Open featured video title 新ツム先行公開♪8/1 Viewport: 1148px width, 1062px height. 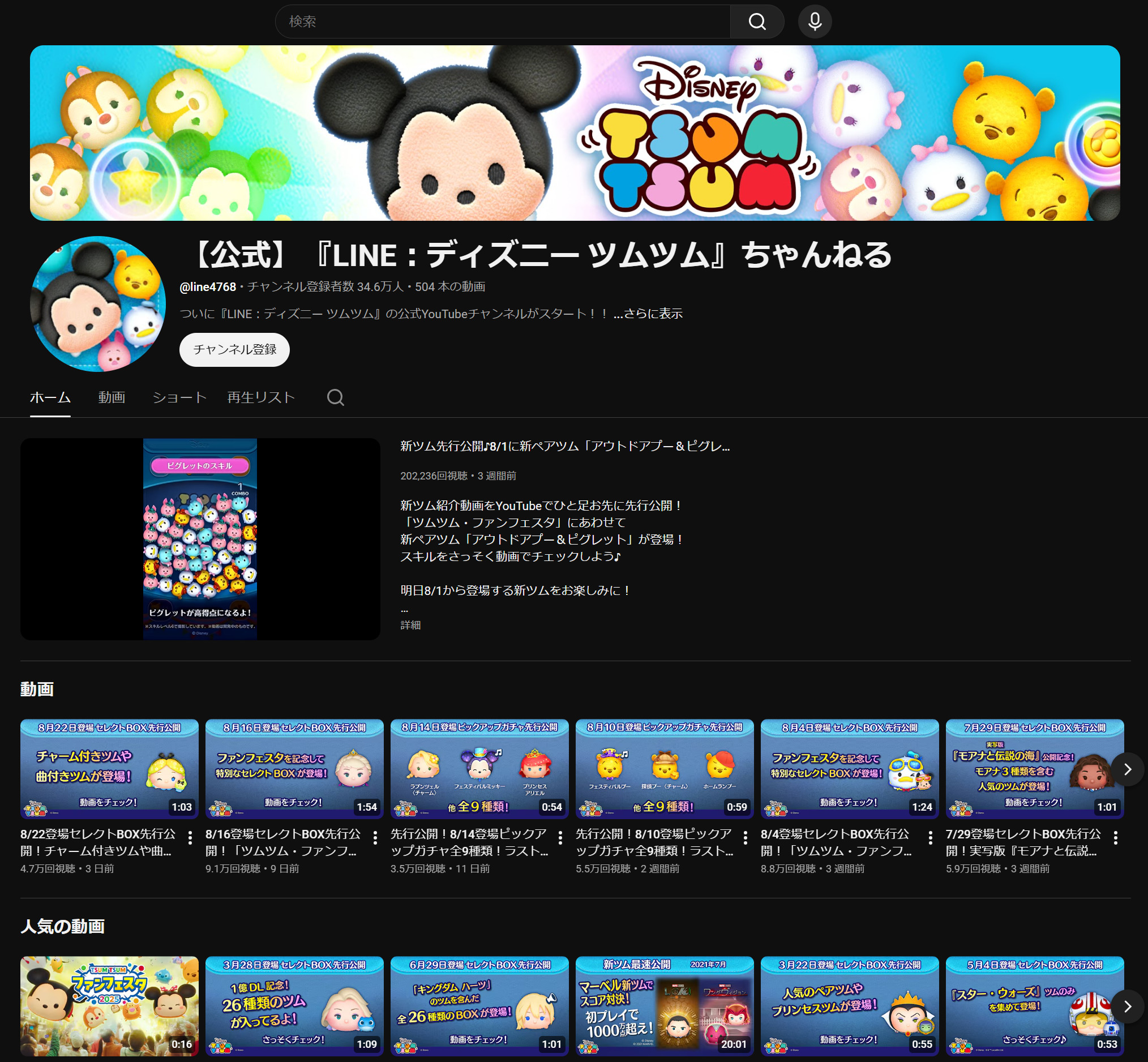pos(565,446)
